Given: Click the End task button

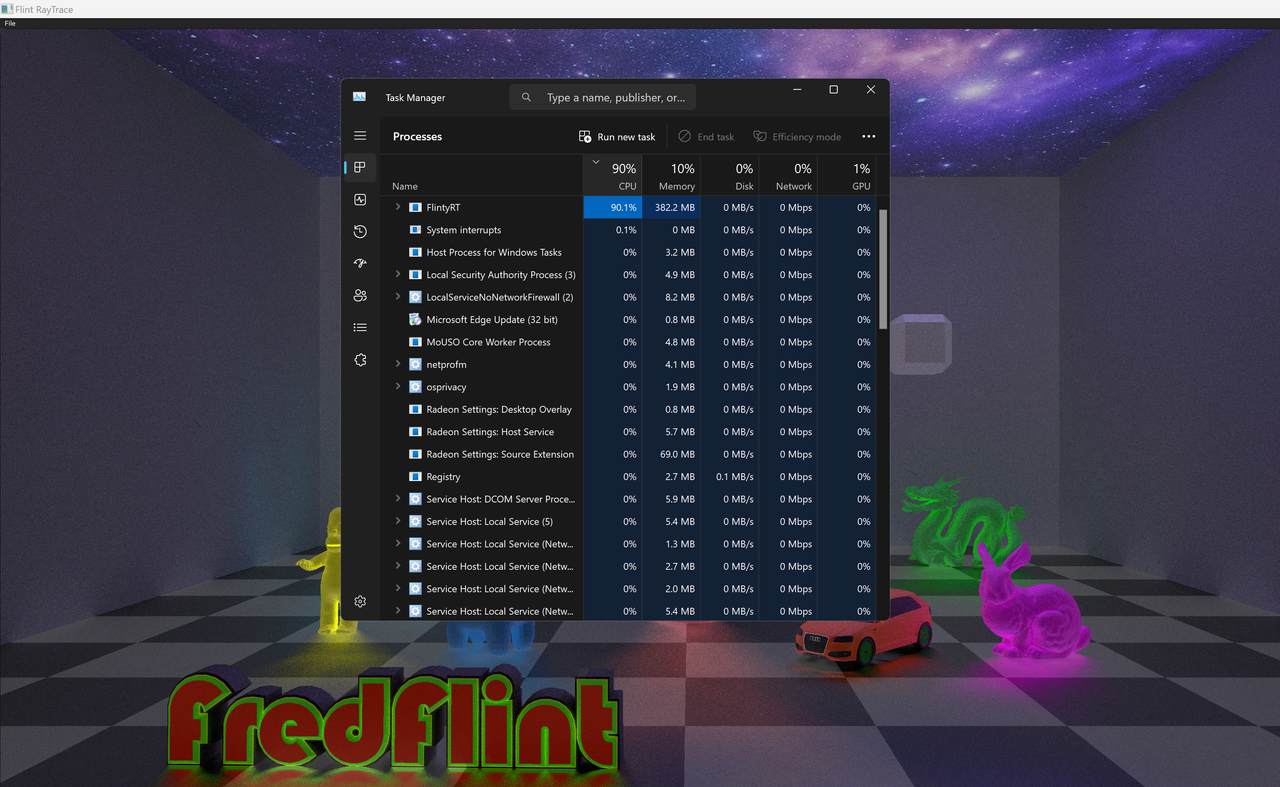Looking at the screenshot, I should [x=706, y=137].
